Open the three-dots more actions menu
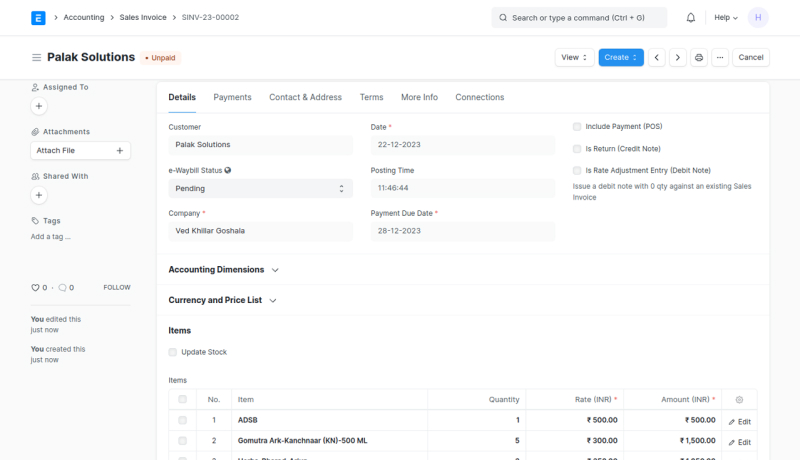This screenshot has height=460, width=800. 720,58
